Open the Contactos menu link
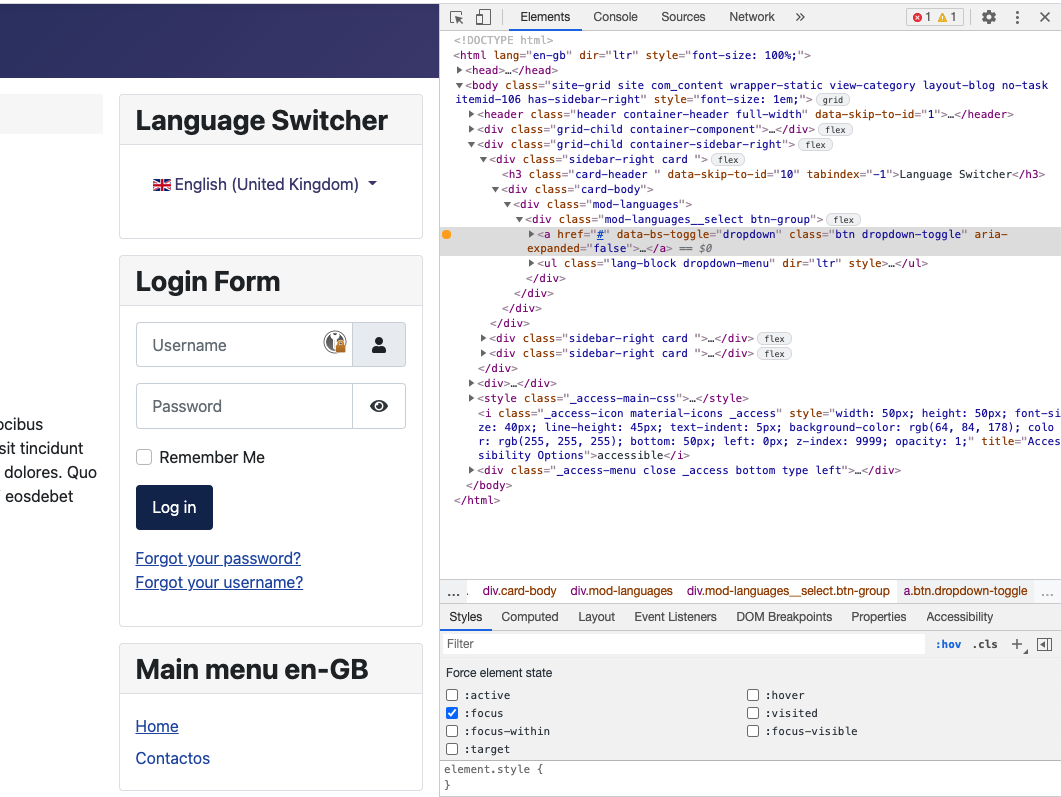The image size is (1061, 797). point(173,758)
